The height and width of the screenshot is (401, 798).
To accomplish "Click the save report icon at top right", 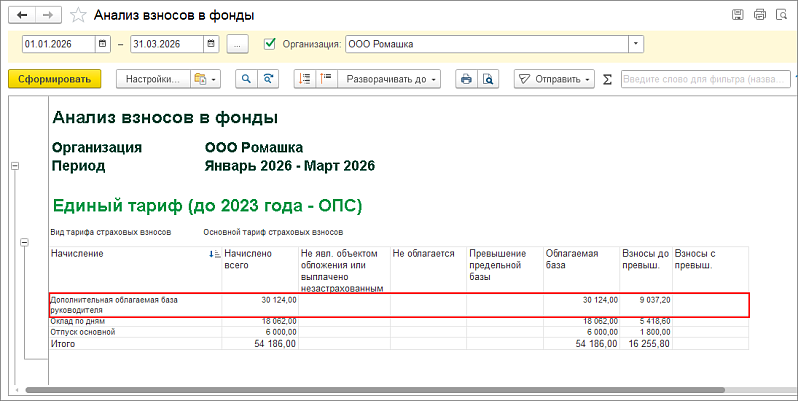I will click(x=737, y=15).
